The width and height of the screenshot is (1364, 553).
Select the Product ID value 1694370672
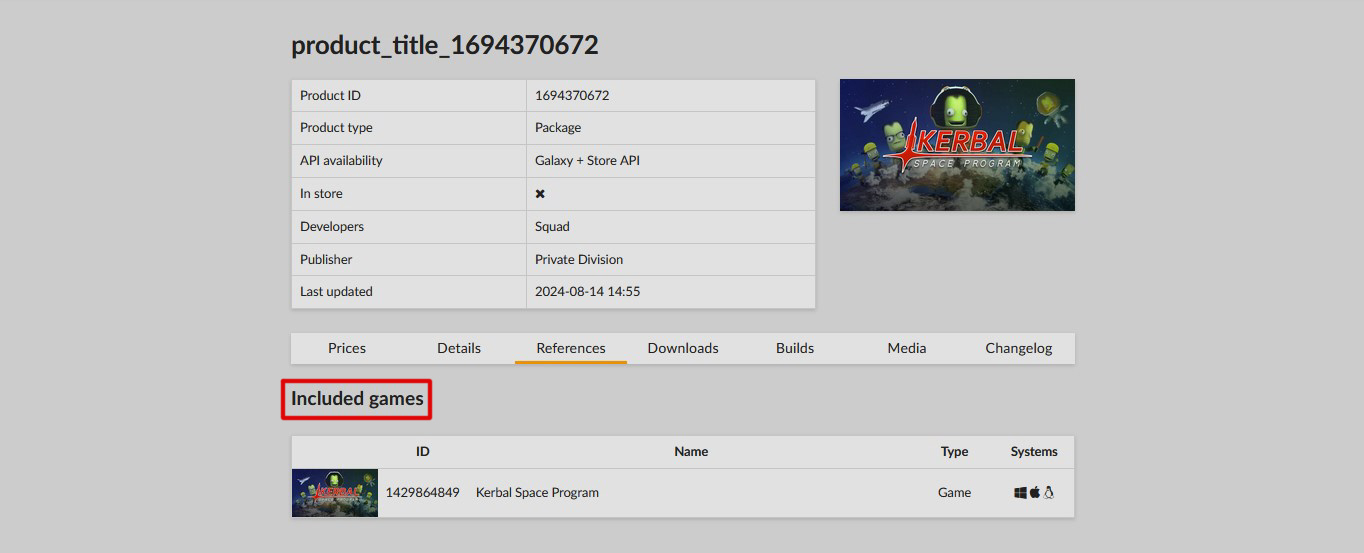(572, 96)
